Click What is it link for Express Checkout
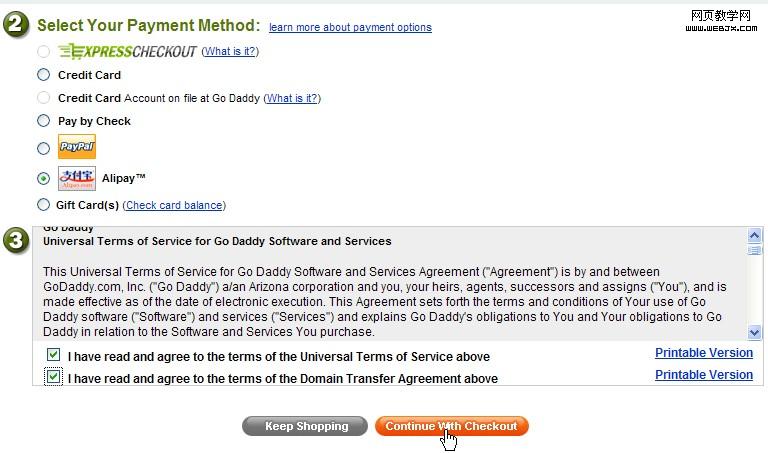768x453 pixels. (x=229, y=51)
